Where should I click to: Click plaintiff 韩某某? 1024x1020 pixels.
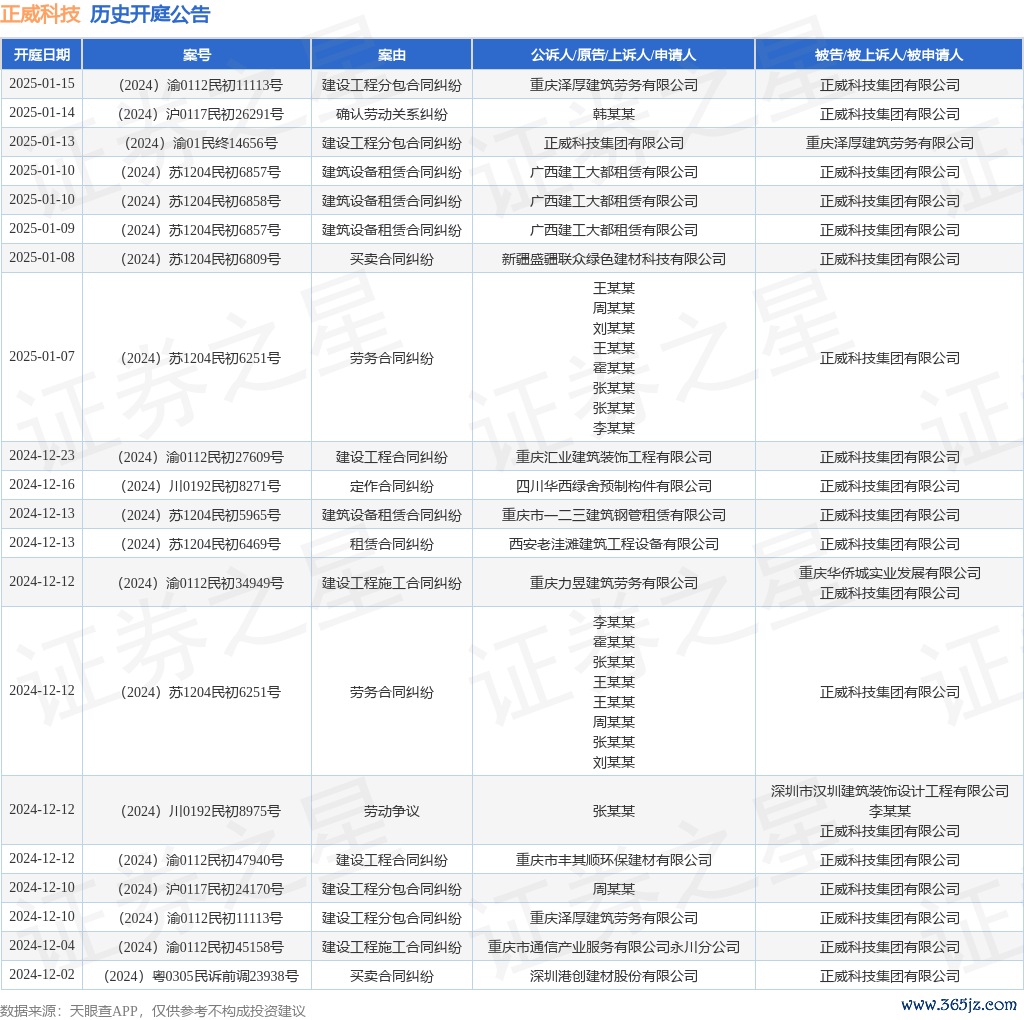[x=614, y=114]
